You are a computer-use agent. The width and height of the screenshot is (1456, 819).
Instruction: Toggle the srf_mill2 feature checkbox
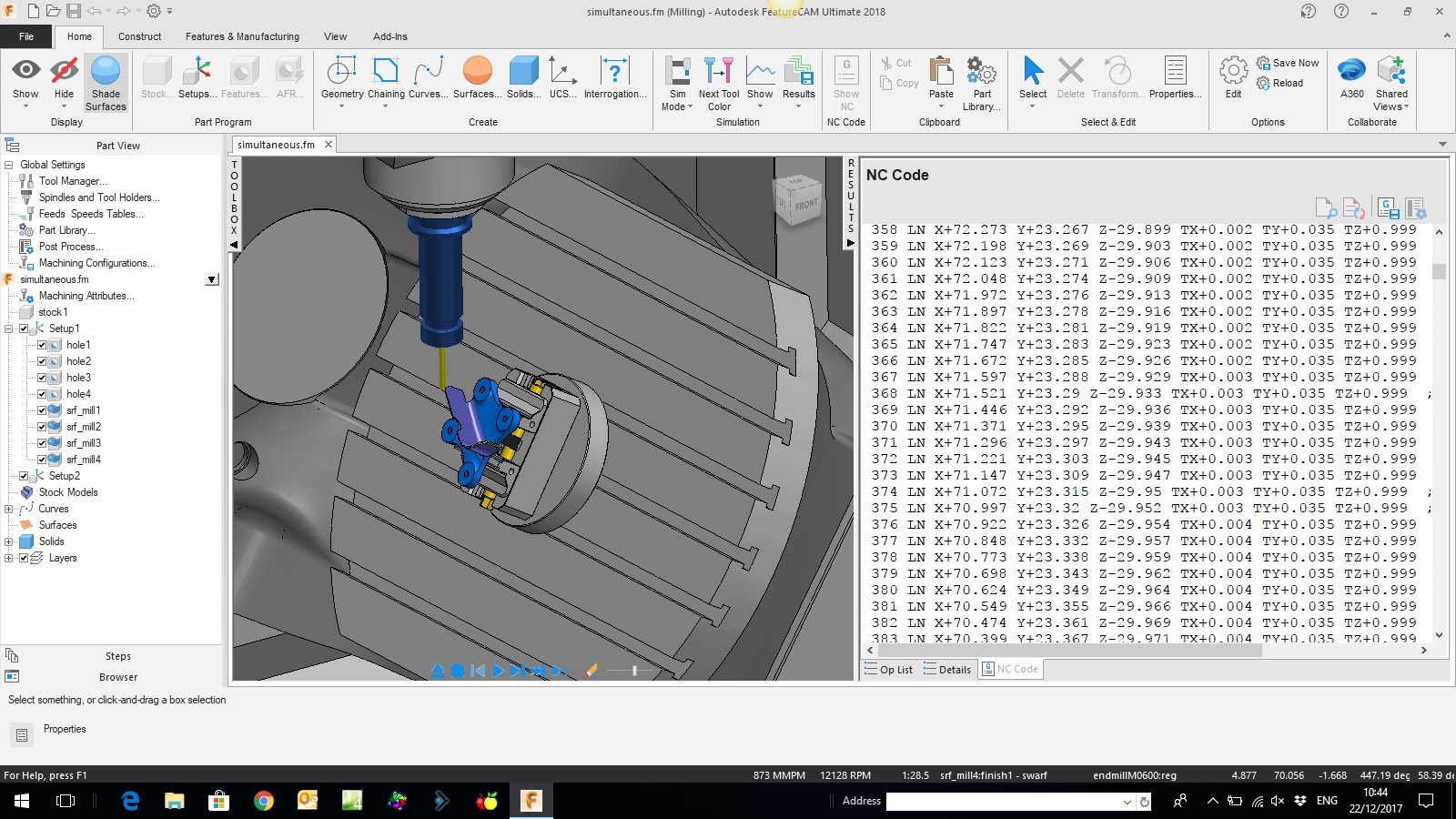[42, 427]
